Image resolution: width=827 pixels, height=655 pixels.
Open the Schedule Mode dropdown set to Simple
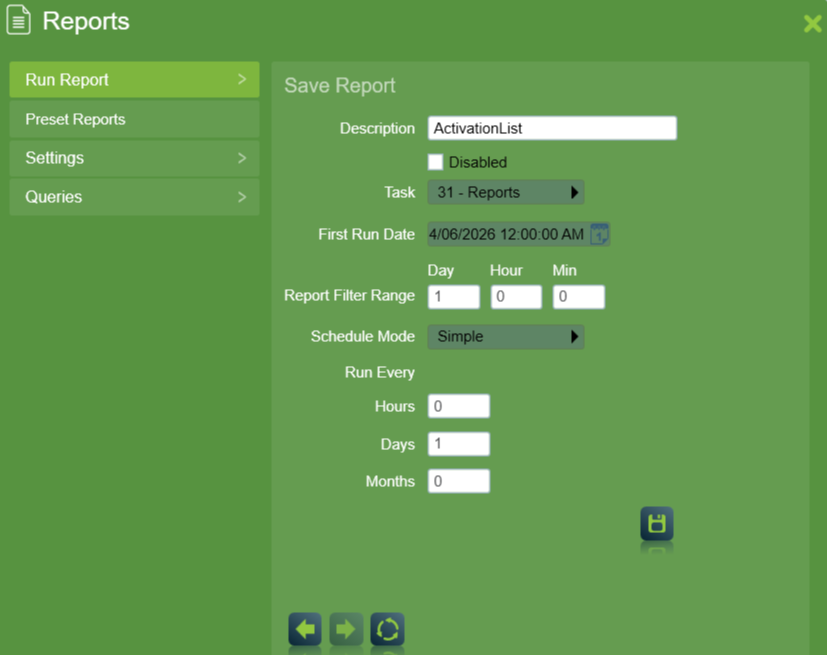505,336
